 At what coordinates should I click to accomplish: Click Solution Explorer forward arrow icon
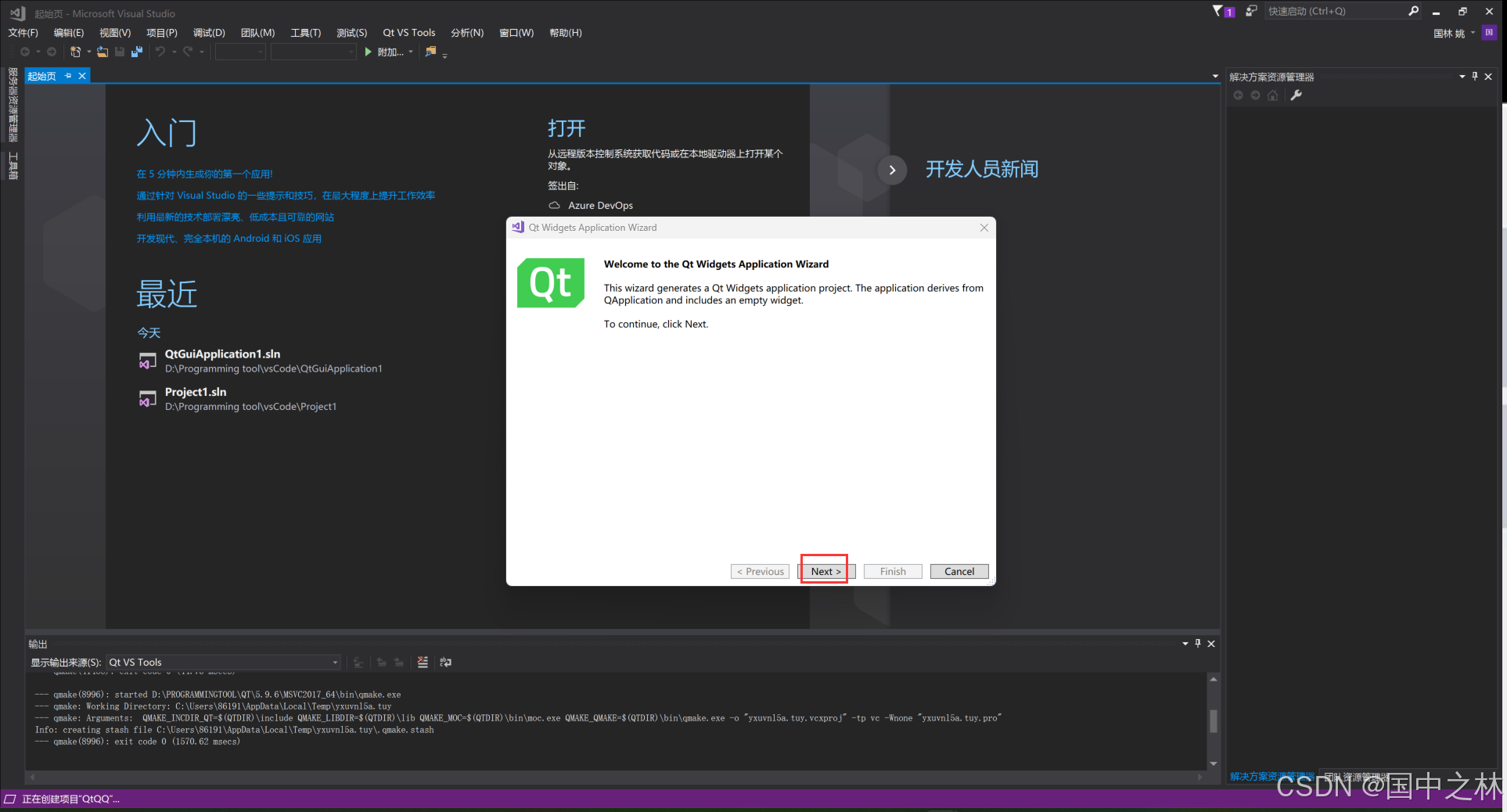[x=1255, y=95]
